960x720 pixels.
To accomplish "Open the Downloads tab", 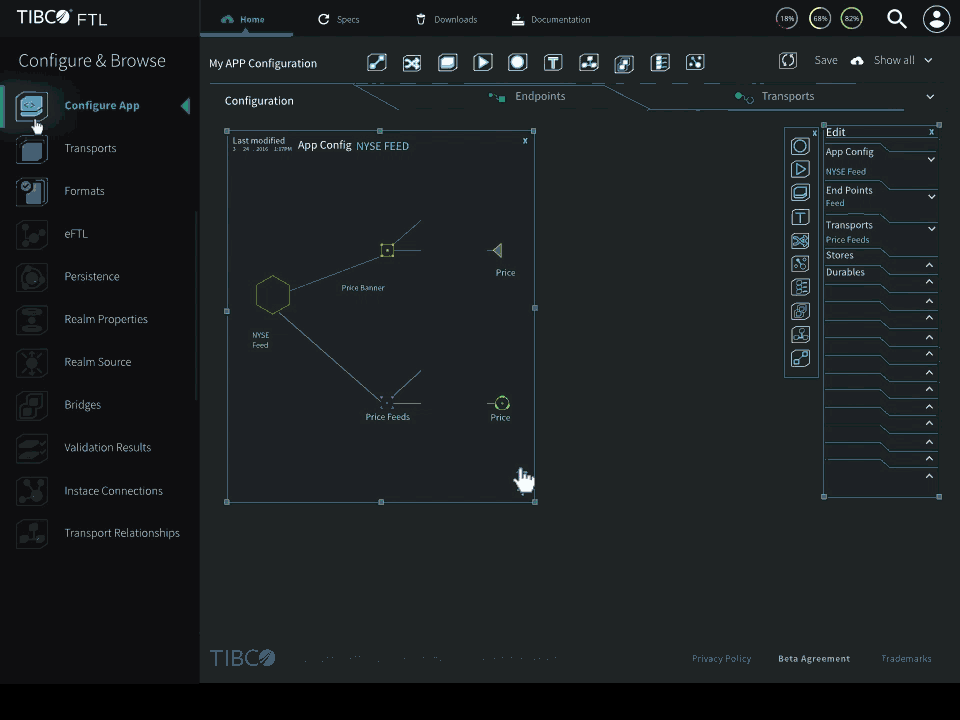I will pos(446,20).
